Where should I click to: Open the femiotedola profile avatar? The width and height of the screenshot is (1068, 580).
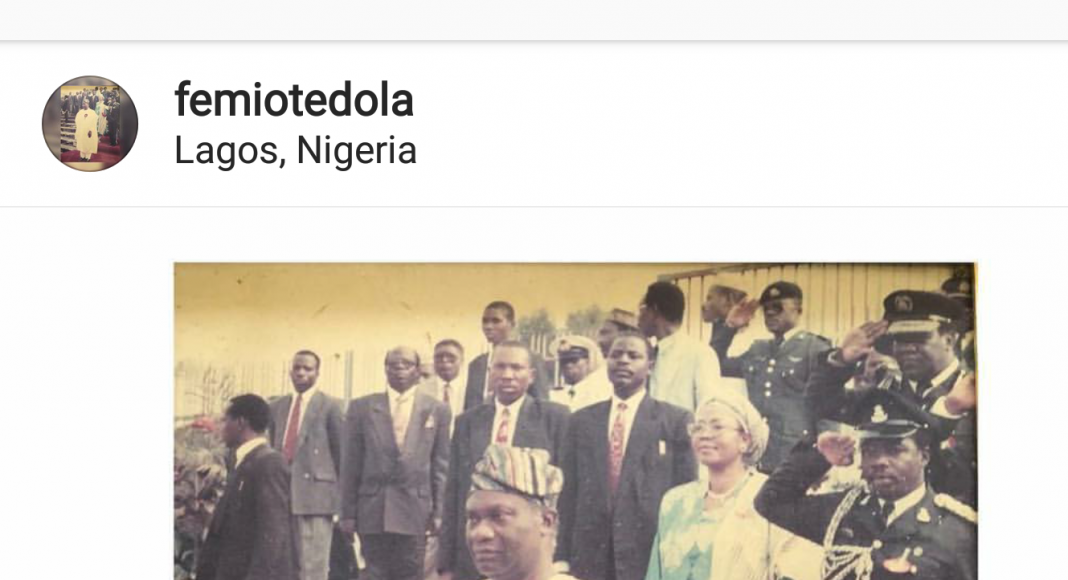pyautogui.click(x=90, y=123)
